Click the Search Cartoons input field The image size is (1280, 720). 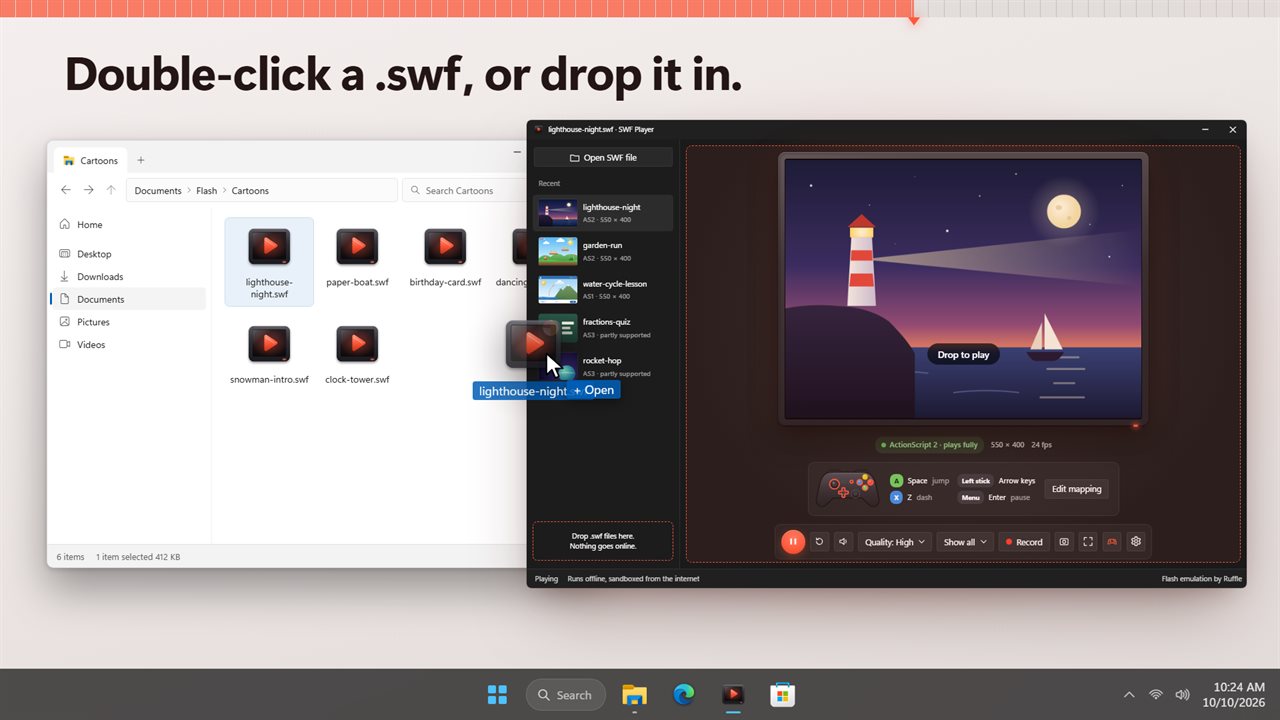point(464,190)
